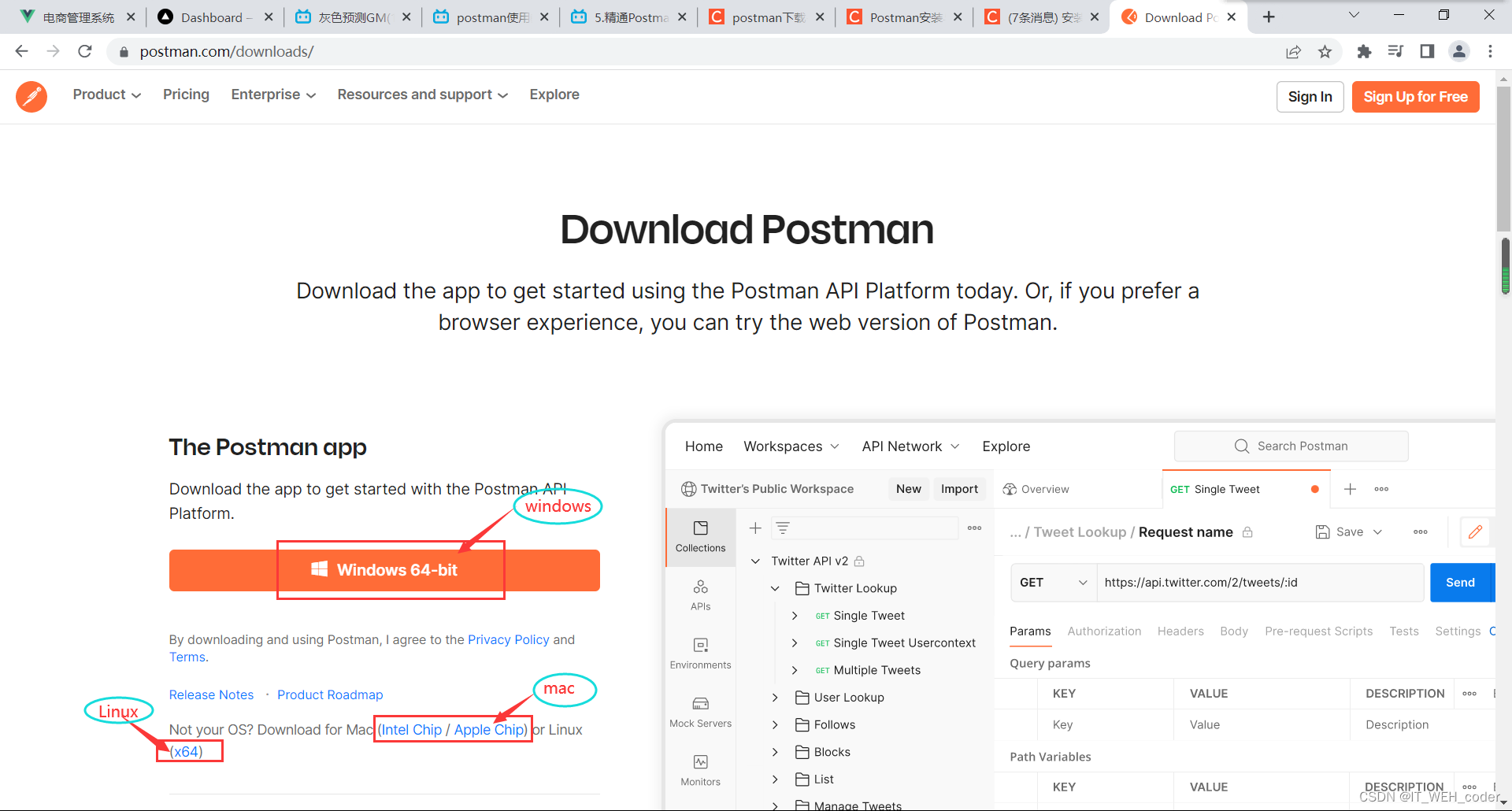
Task: Expand the User Lookup folder
Action: pos(775,698)
